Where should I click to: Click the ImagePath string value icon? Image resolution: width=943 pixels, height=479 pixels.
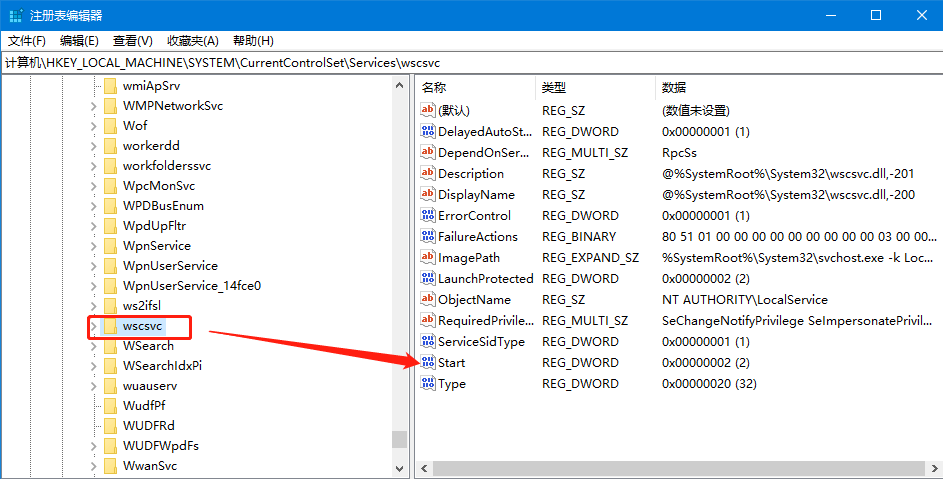click(428, 257)
